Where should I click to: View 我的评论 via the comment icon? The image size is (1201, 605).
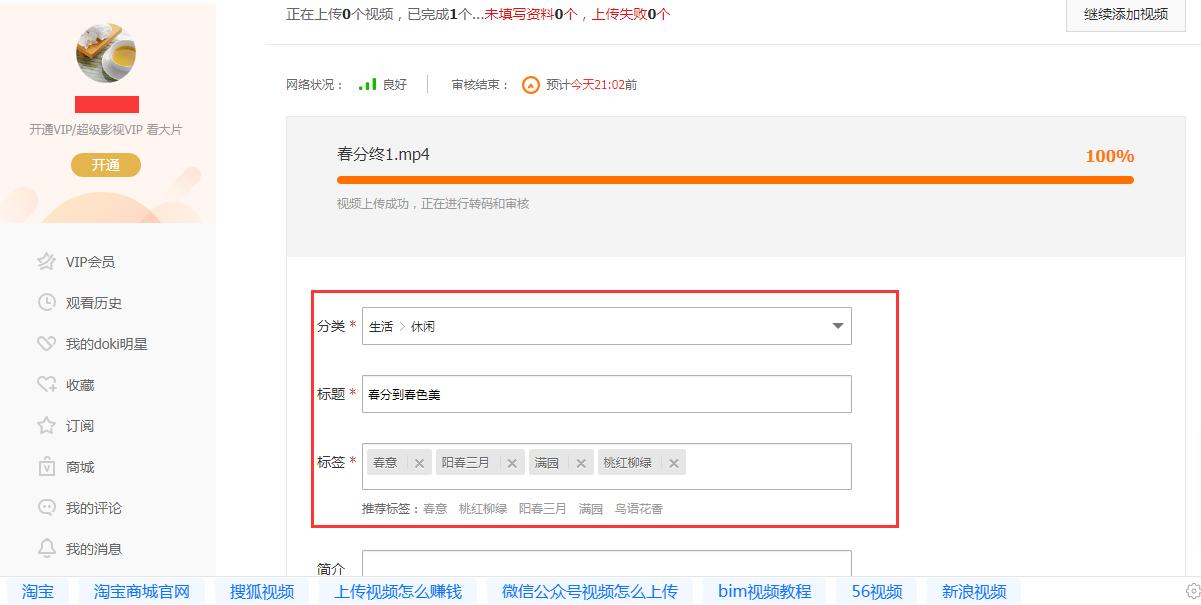point(48,508)
